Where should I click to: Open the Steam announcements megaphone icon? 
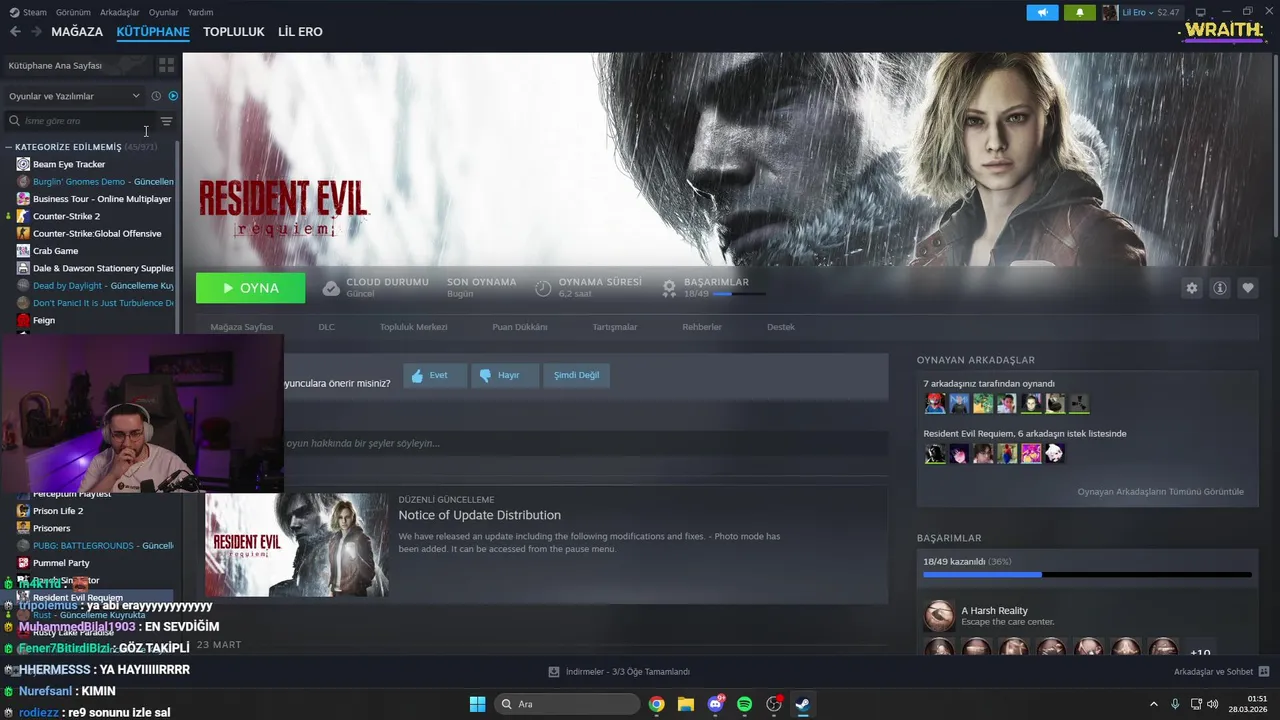pos(1042,12)
